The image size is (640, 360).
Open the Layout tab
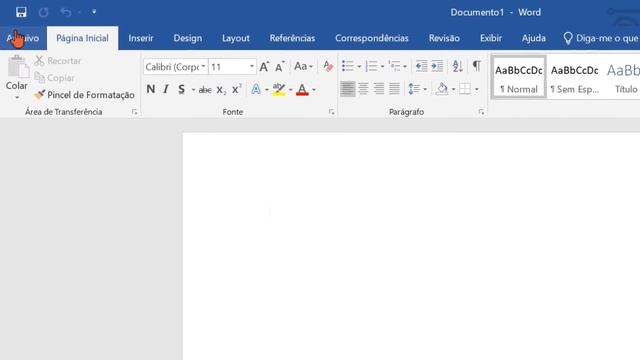pos(236,38)
